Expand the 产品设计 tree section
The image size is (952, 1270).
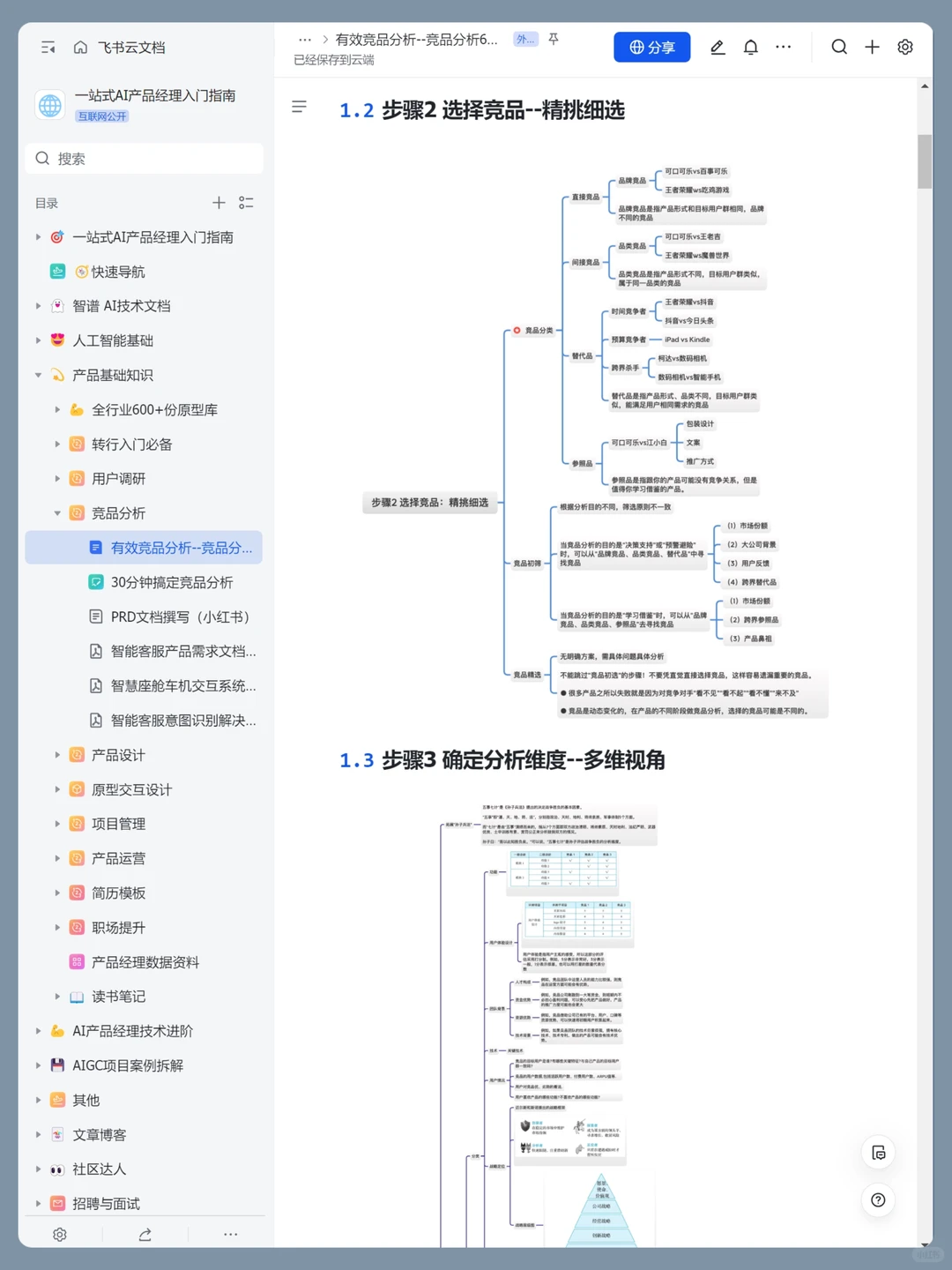pos(56,755)
